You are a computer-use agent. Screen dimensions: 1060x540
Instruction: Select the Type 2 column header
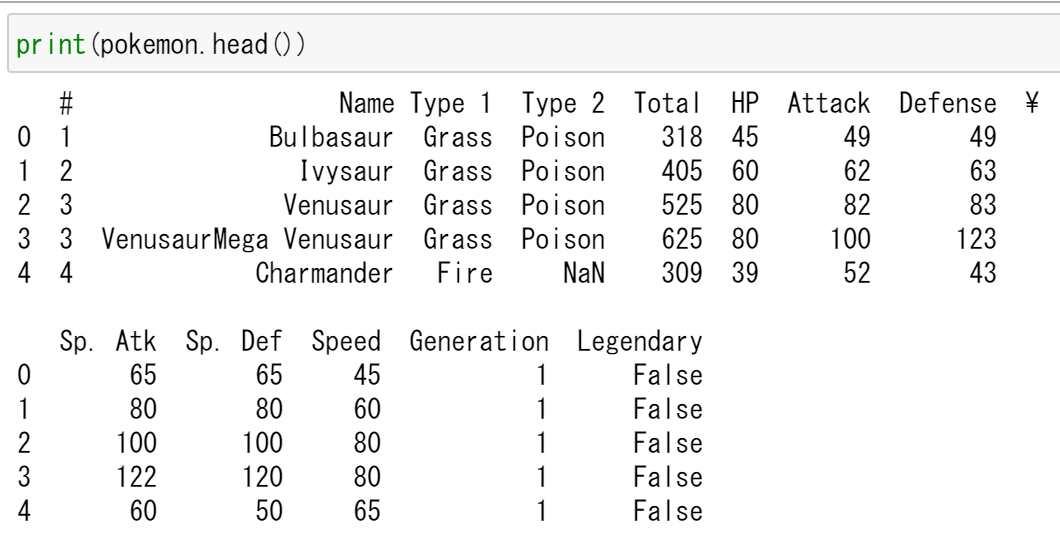[x=563, y=104]
